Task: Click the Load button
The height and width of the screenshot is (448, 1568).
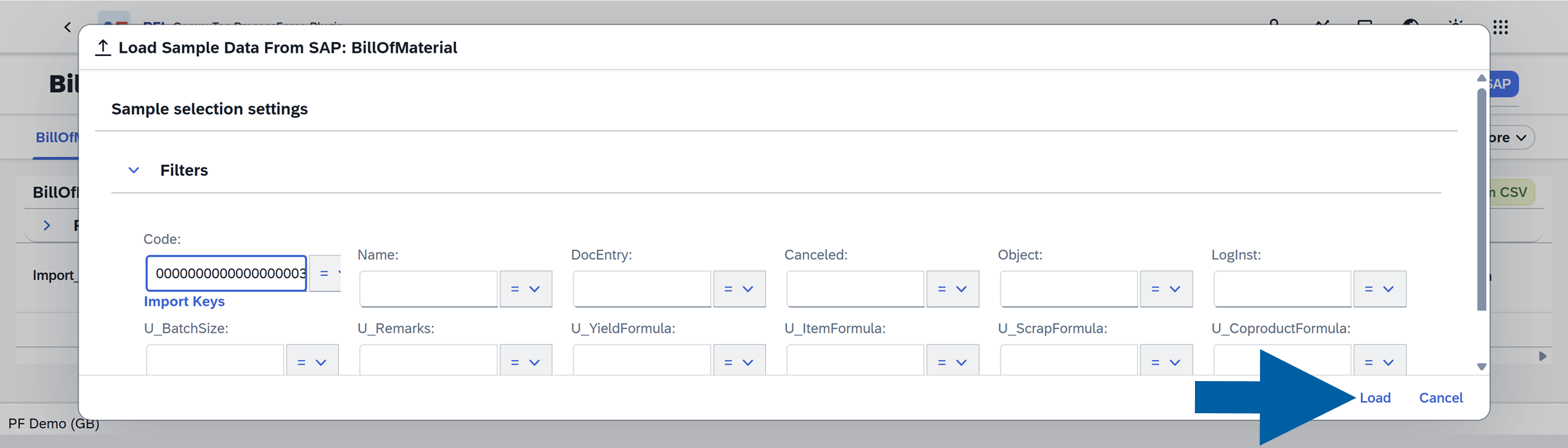Action: (1375, 398)
